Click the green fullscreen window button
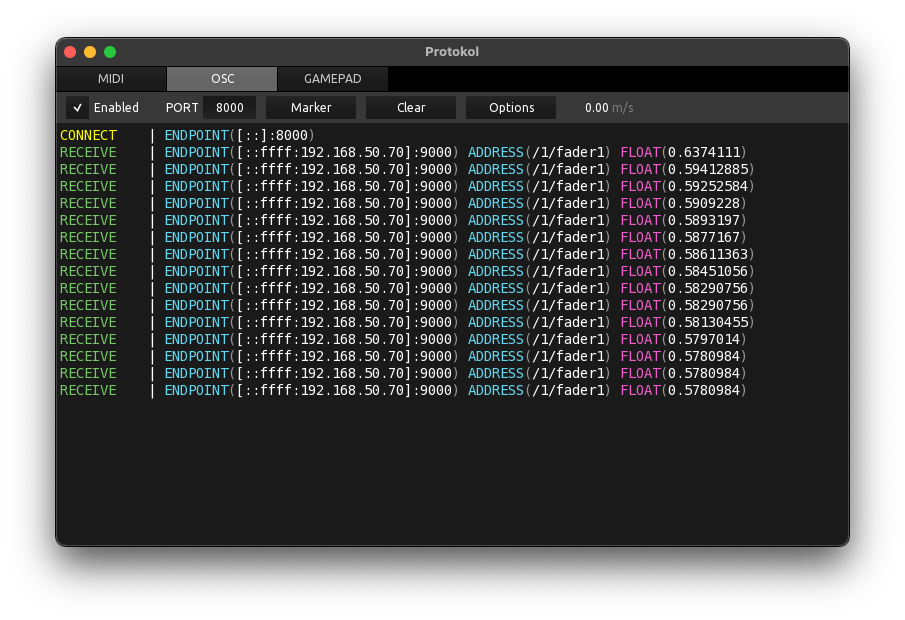905x620 pixels. (110, 52)
